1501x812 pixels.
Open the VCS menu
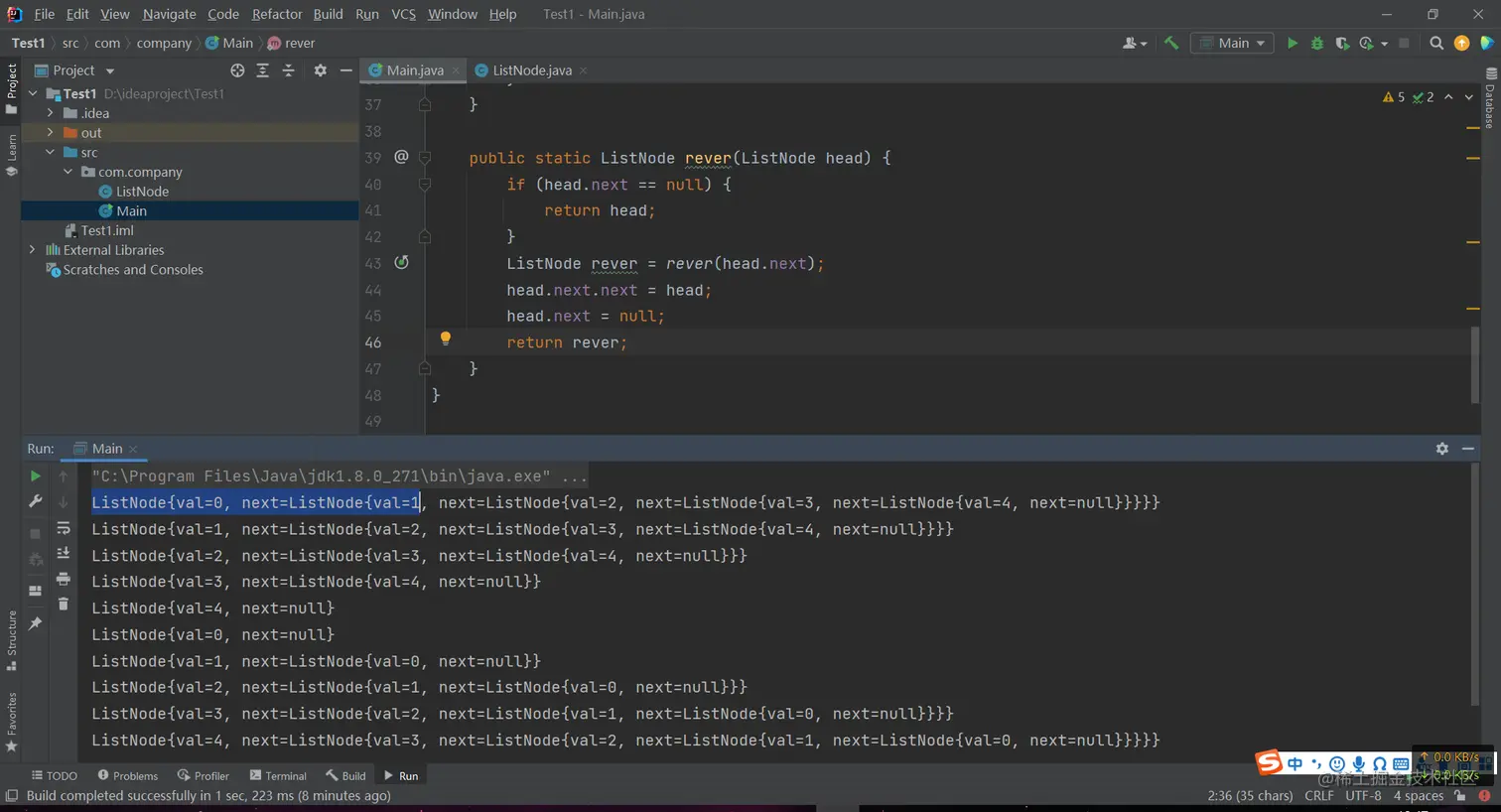click(x=403, y=14)
